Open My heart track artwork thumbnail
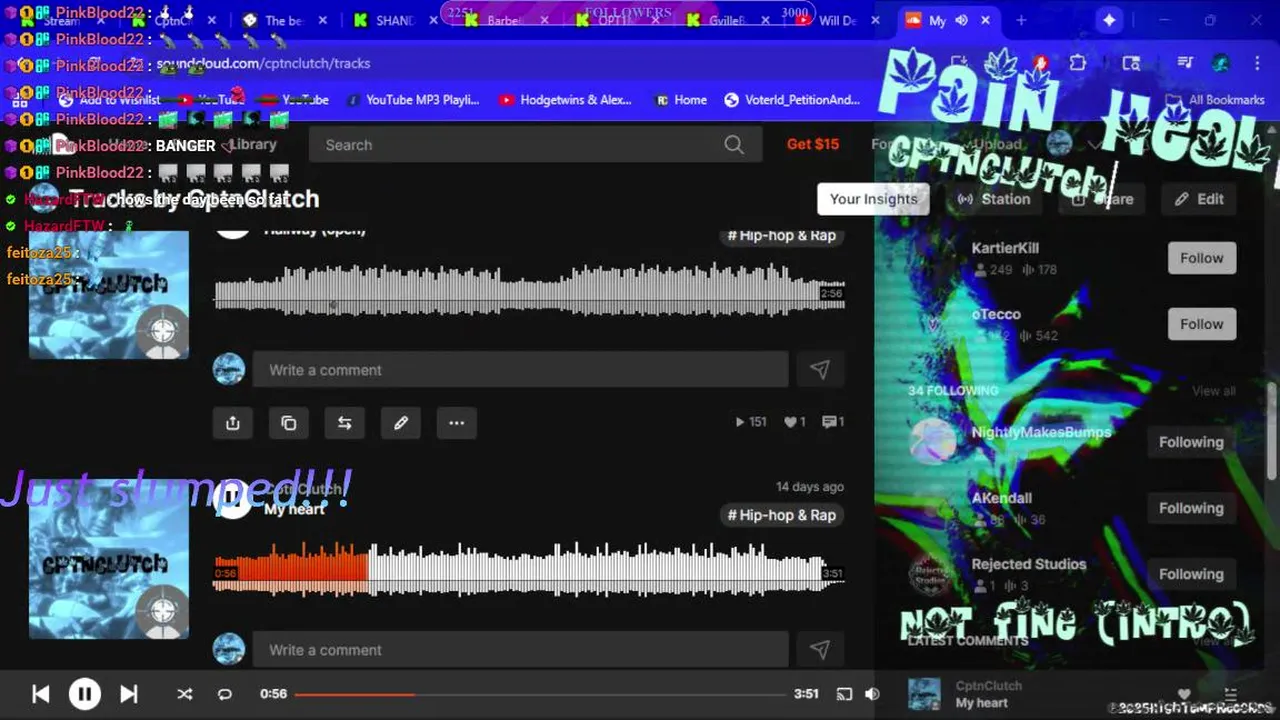 [109, 560]
